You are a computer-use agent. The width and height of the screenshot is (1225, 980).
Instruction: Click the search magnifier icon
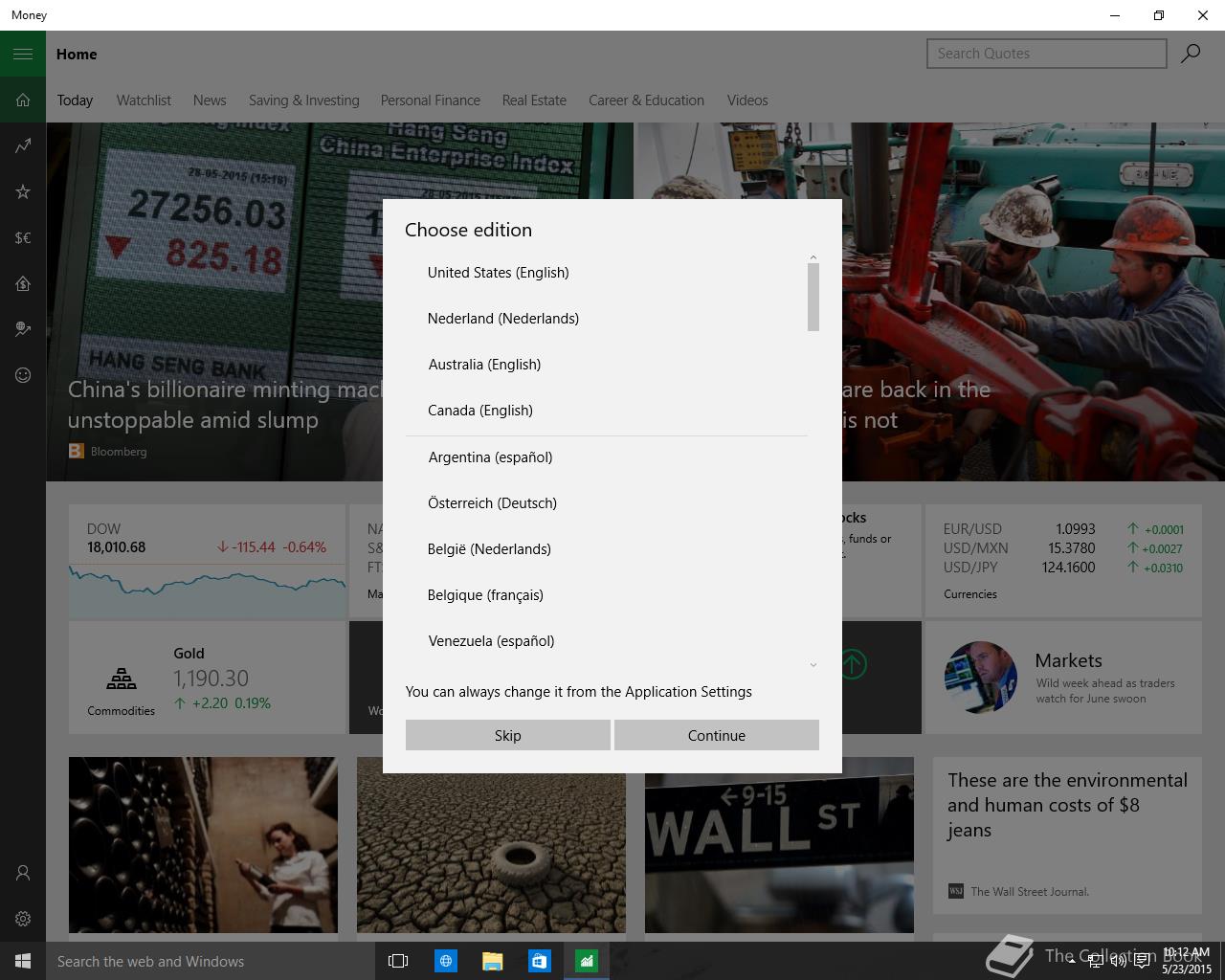click(x=1191, y=54)
